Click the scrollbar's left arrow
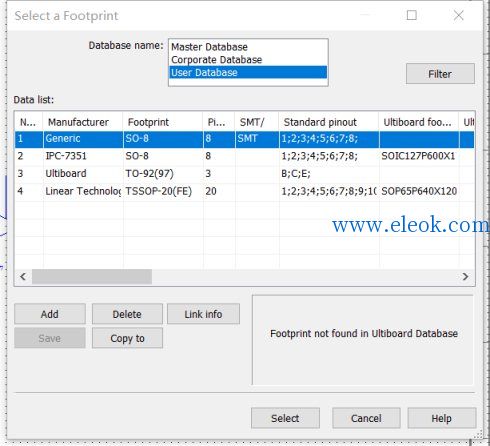The height and width of the screenshot is (446, 490). 23,277
